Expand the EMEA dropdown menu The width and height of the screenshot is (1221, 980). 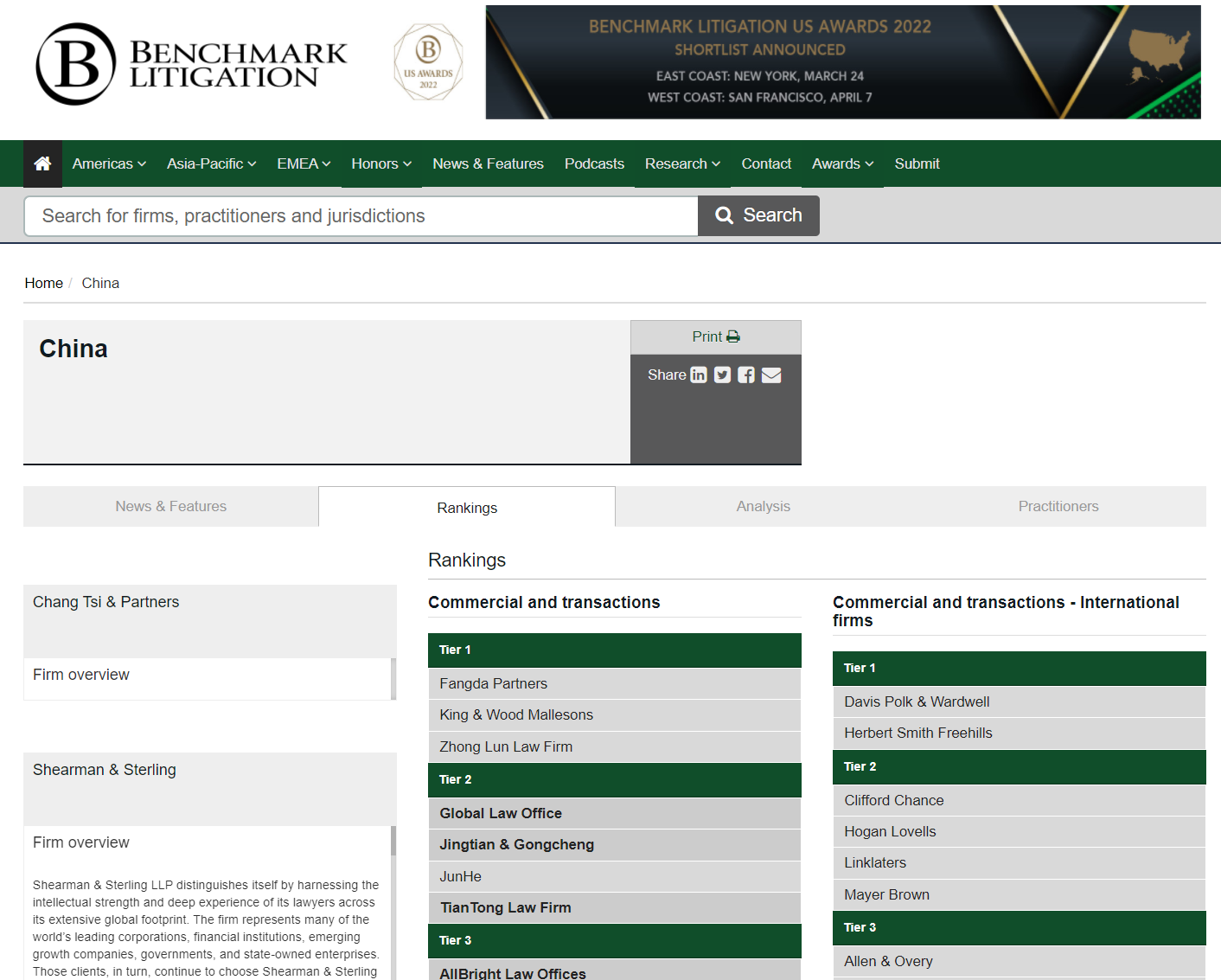point(304,163)
